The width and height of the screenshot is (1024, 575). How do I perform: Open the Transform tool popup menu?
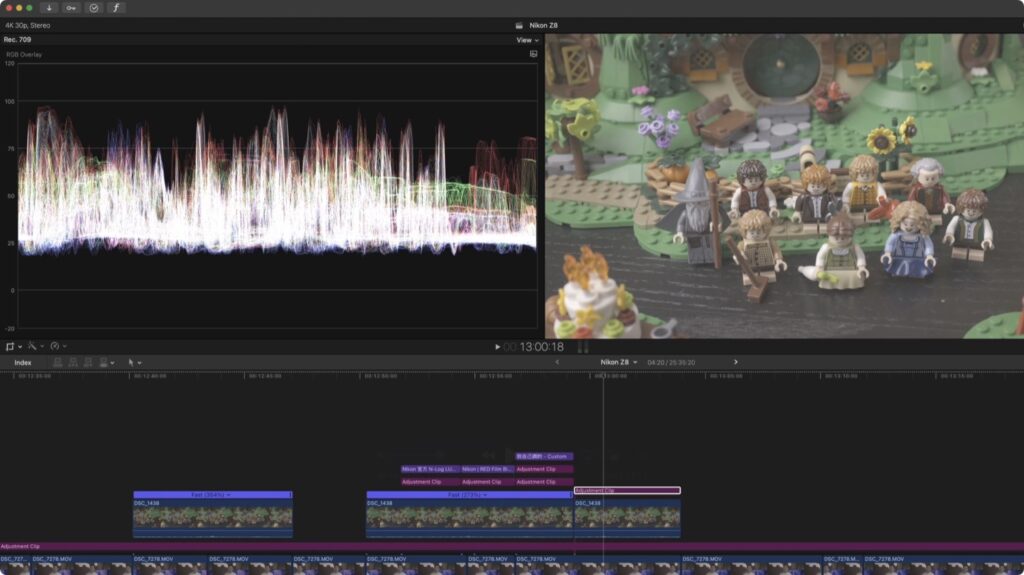(13, 346)
